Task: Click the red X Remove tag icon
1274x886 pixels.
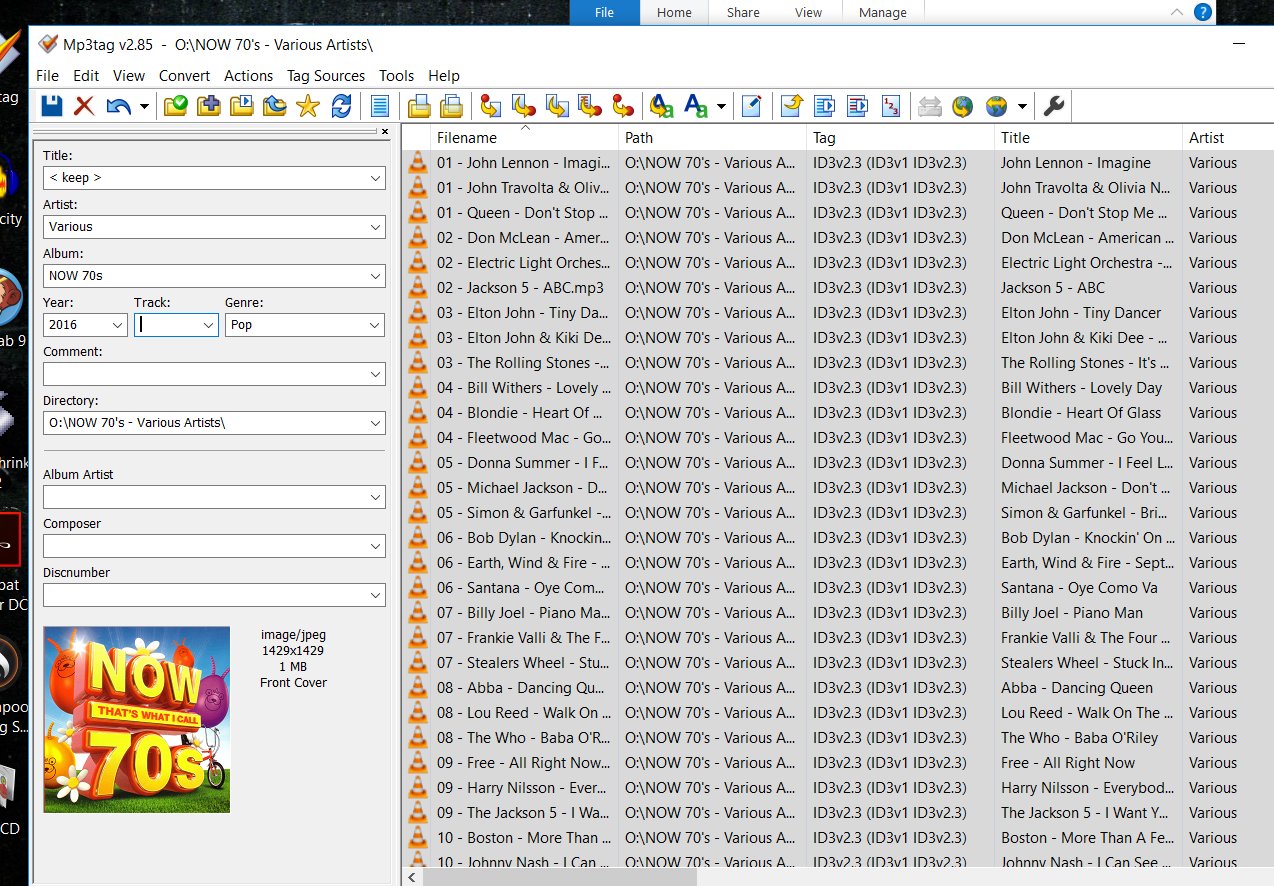Action: pos(84,106)
